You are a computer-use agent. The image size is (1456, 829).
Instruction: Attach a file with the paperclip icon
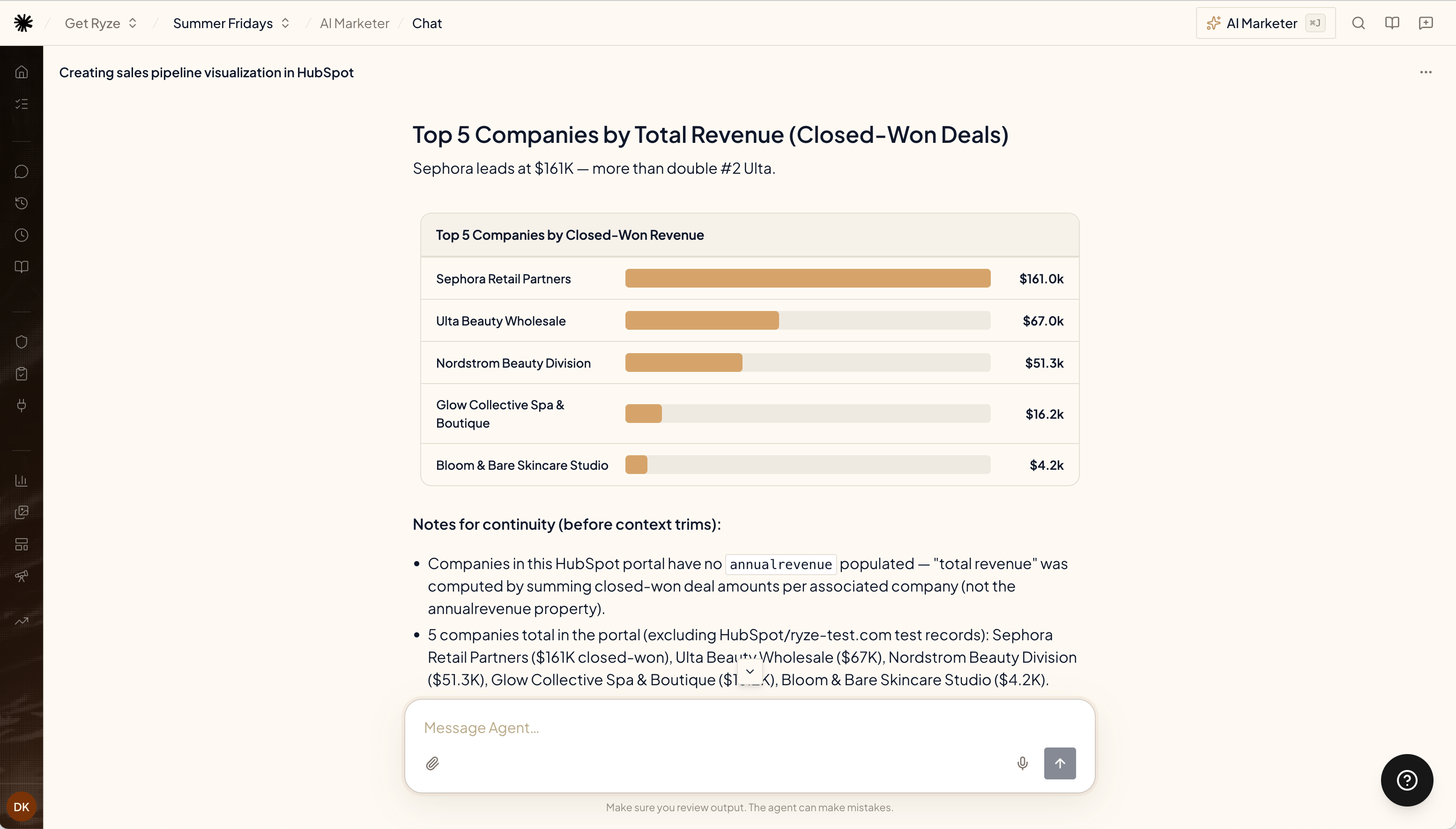point(432,763)
